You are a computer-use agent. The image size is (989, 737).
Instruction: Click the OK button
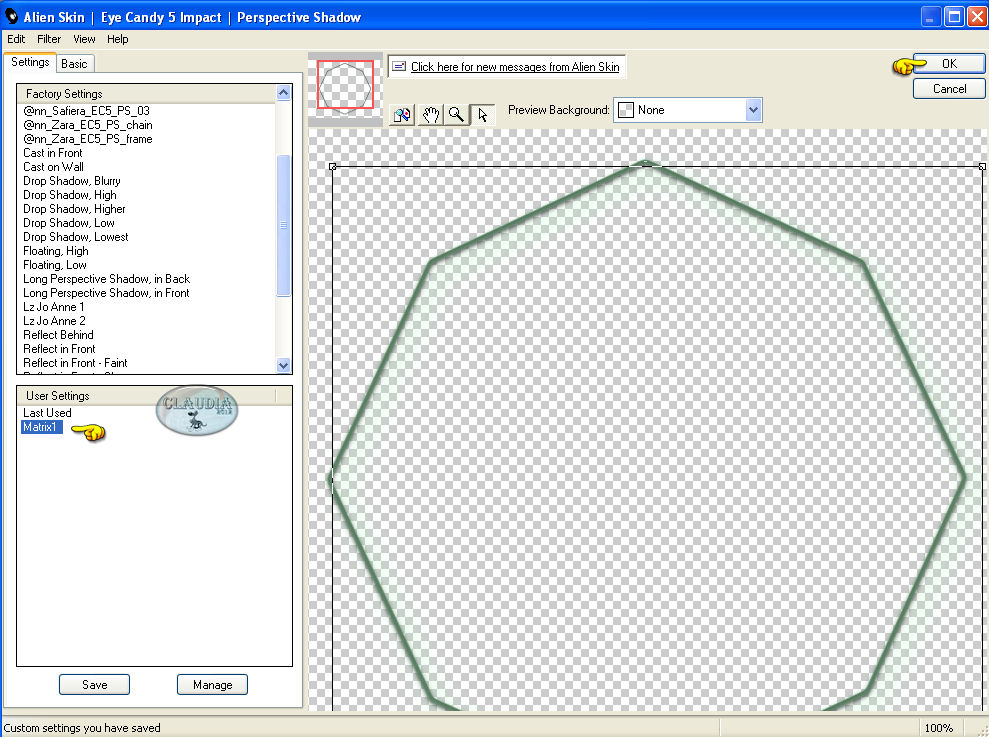(x=949, y=64)
